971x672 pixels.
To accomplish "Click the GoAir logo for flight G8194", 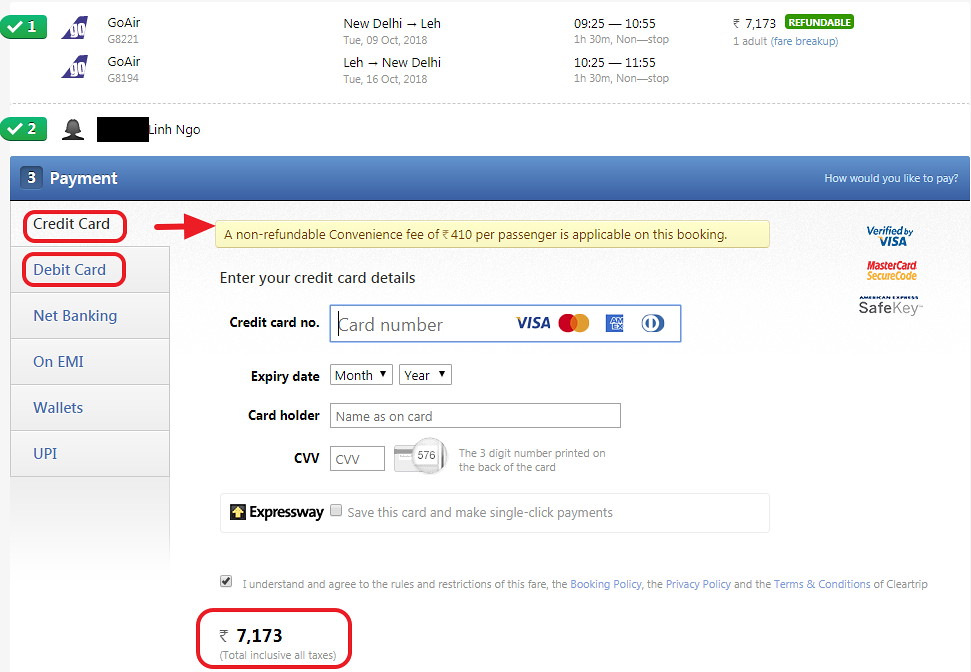I will 75,67.
